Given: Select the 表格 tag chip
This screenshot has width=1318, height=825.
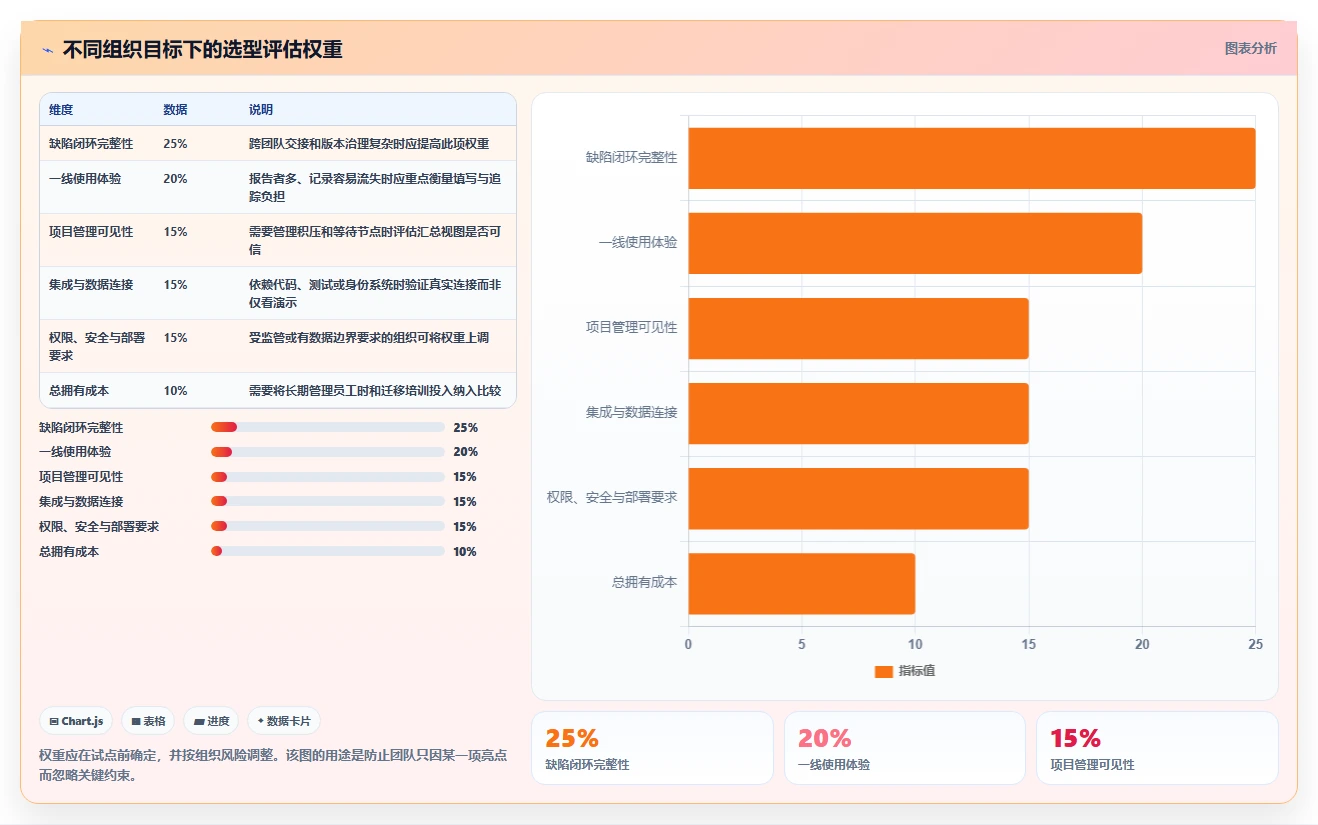Looking at the screenshot, I should pos(148,721).
